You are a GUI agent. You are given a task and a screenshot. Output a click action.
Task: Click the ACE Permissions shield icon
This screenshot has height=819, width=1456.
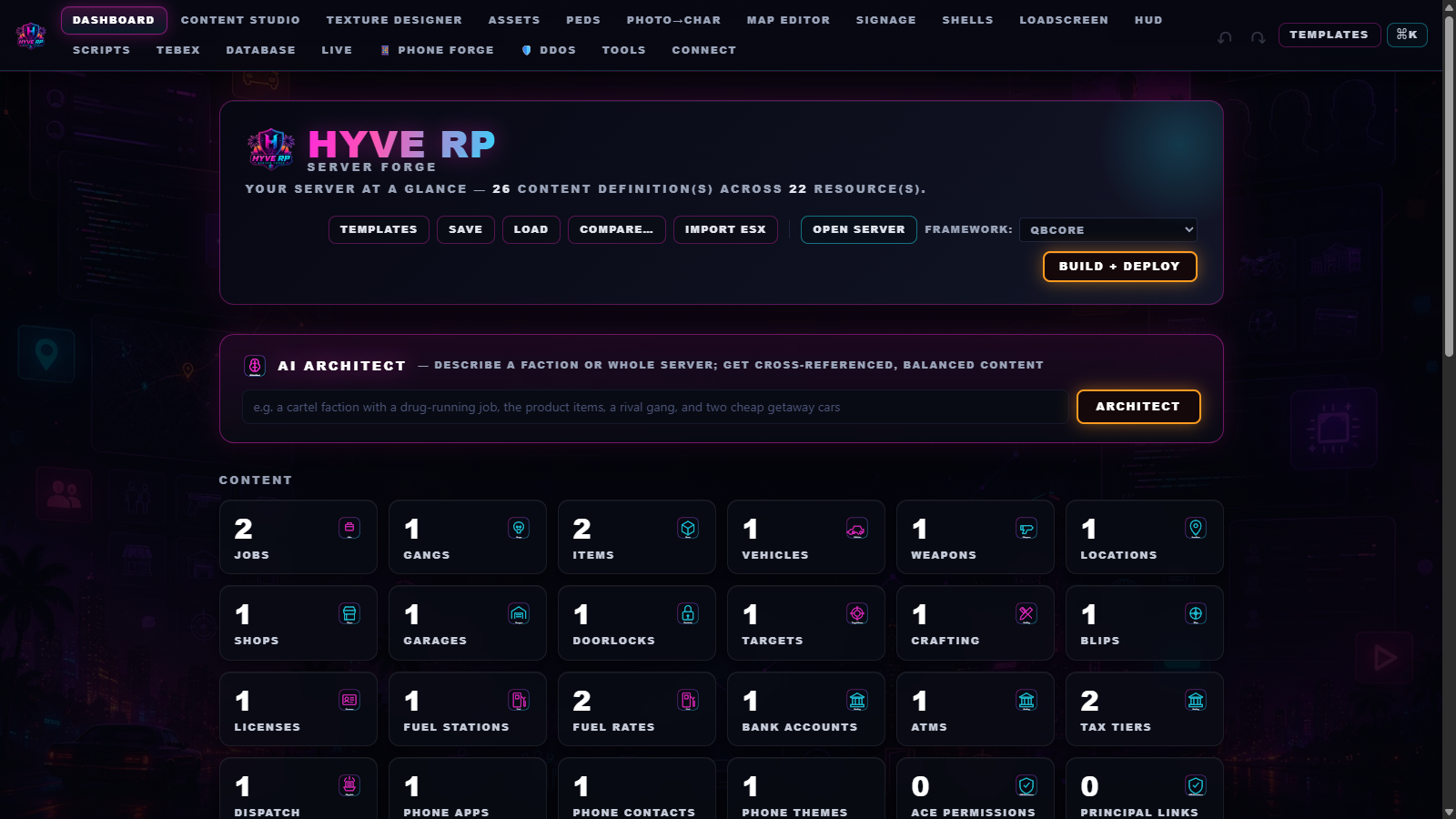(x=1026, y=785)
